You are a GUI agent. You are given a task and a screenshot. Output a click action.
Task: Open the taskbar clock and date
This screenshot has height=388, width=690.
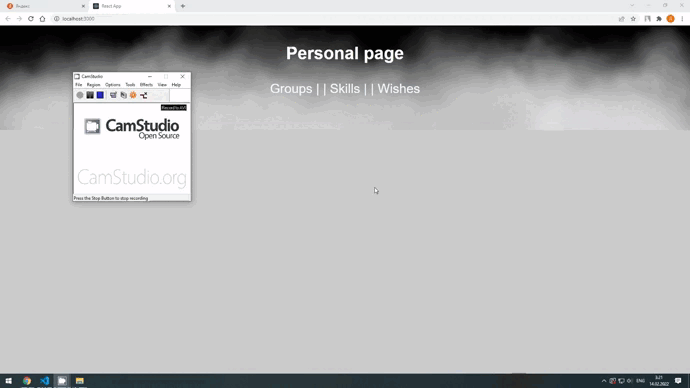(659, 381)
